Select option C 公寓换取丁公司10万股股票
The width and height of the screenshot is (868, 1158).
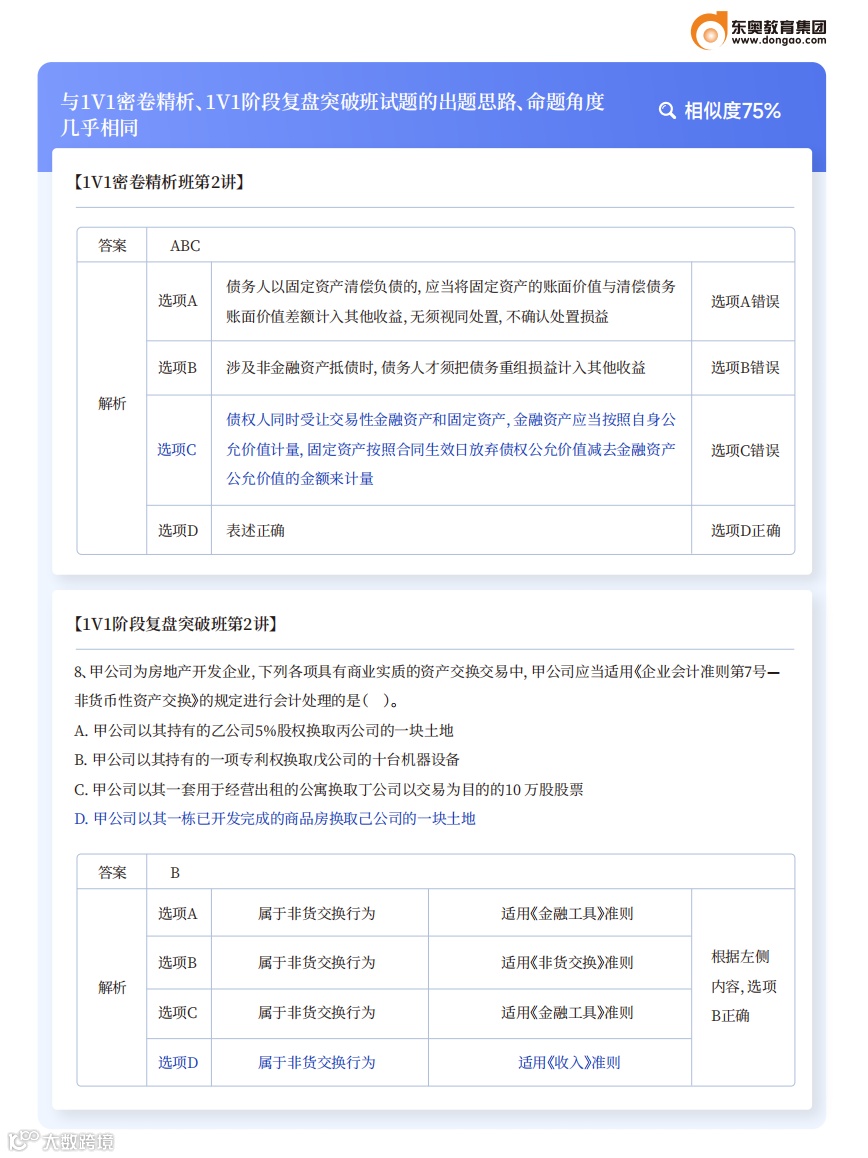(x=329, y=789)
